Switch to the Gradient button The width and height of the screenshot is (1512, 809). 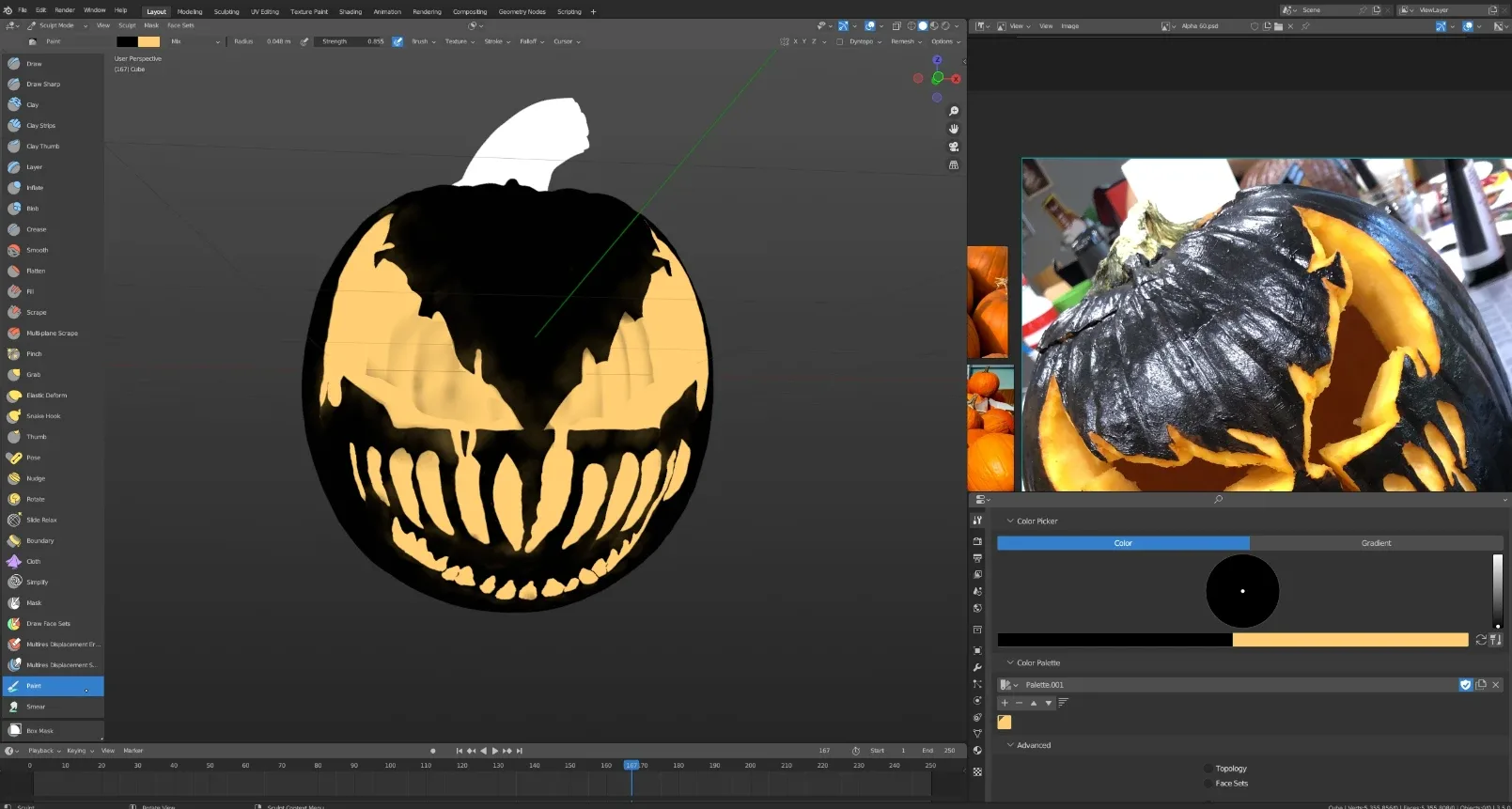pos(1376,543)
